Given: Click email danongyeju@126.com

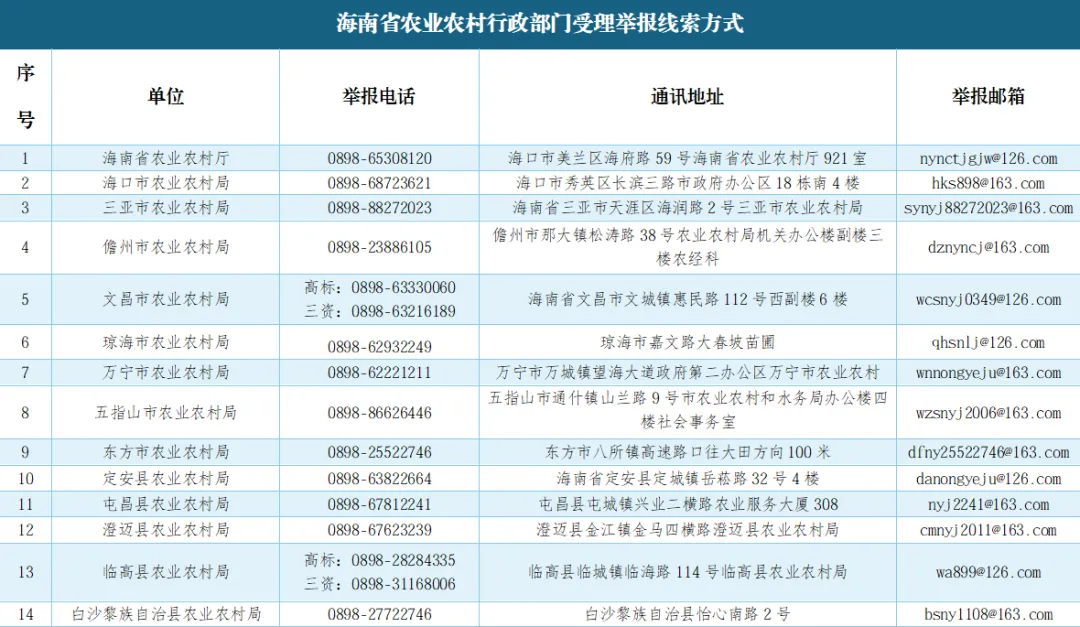Looking at the screenshot, I should coord(988,479).
